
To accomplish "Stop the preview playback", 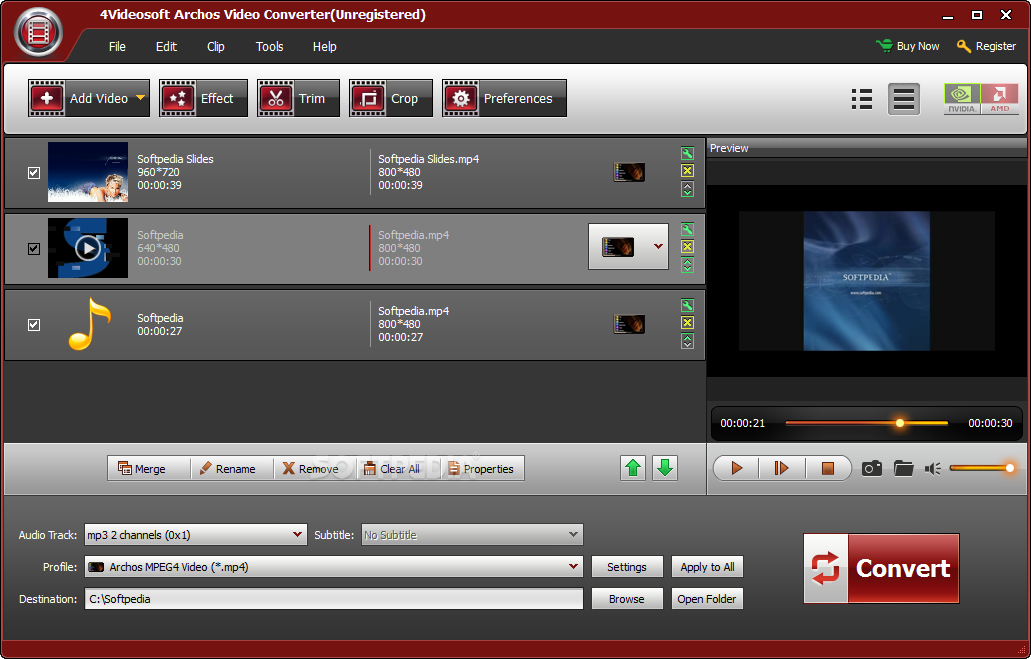I will tap(828, 468).
